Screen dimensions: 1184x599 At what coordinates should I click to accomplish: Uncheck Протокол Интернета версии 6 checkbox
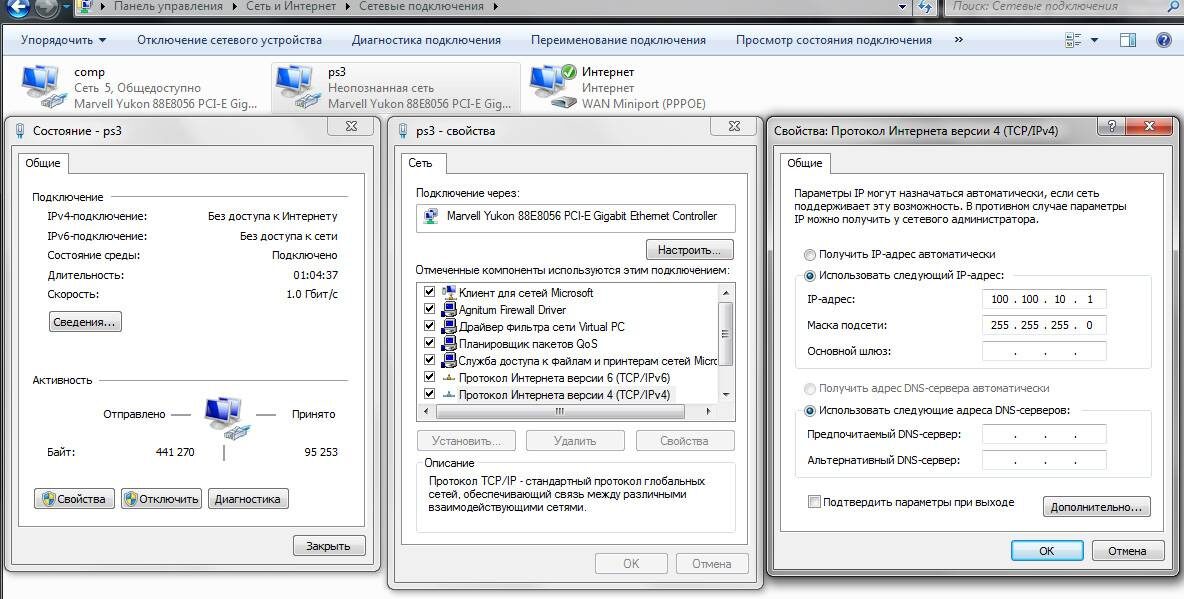(430, 376)
